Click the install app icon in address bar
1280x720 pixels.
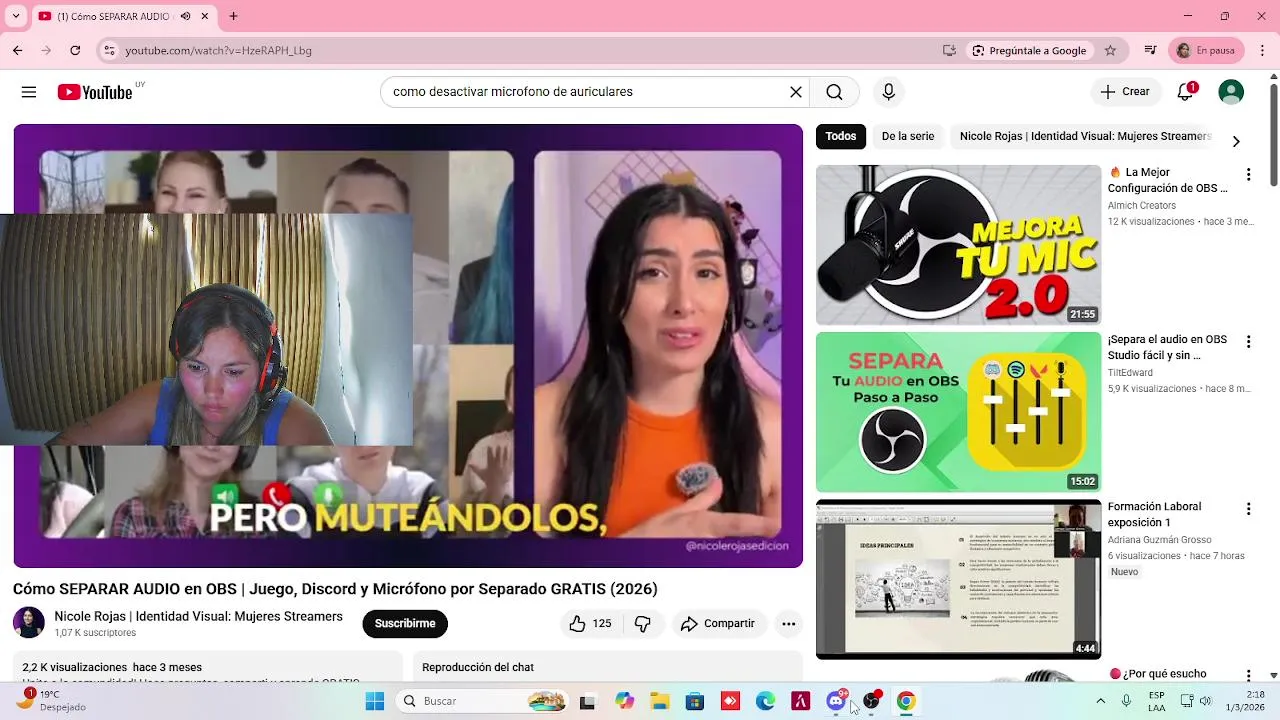(949, 50)
